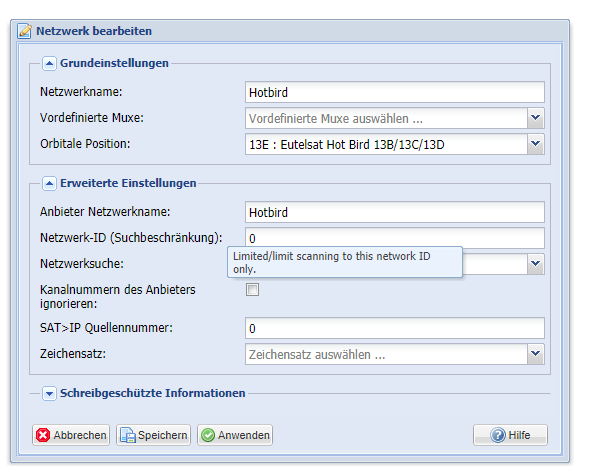Click the Netzwerk-ID (Suchbeschränkung) field
Image resolution: width=599 pixels, height=468 pixels.
(395, 238)
